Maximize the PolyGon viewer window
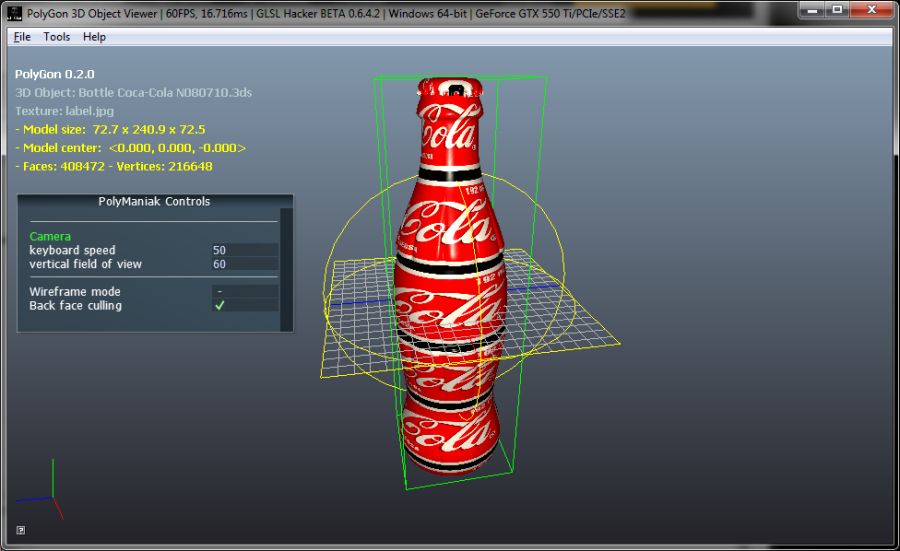Screen dimensions: 900x551 click(x=837, y=10)
